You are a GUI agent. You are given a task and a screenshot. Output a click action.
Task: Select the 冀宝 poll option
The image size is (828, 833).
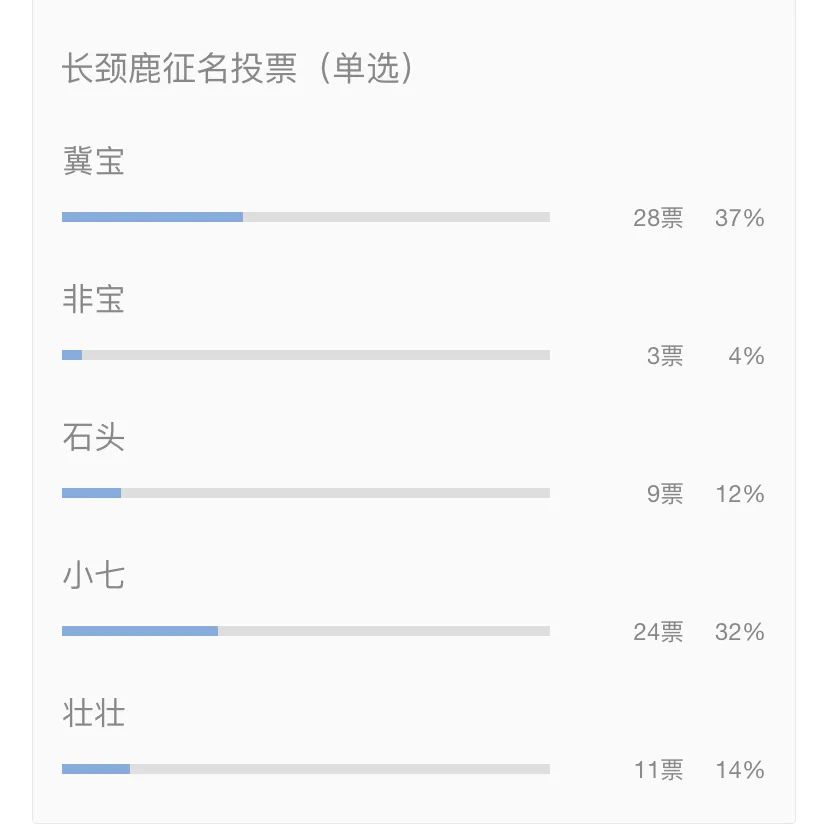pyautogui.click(x=93, y=161)
